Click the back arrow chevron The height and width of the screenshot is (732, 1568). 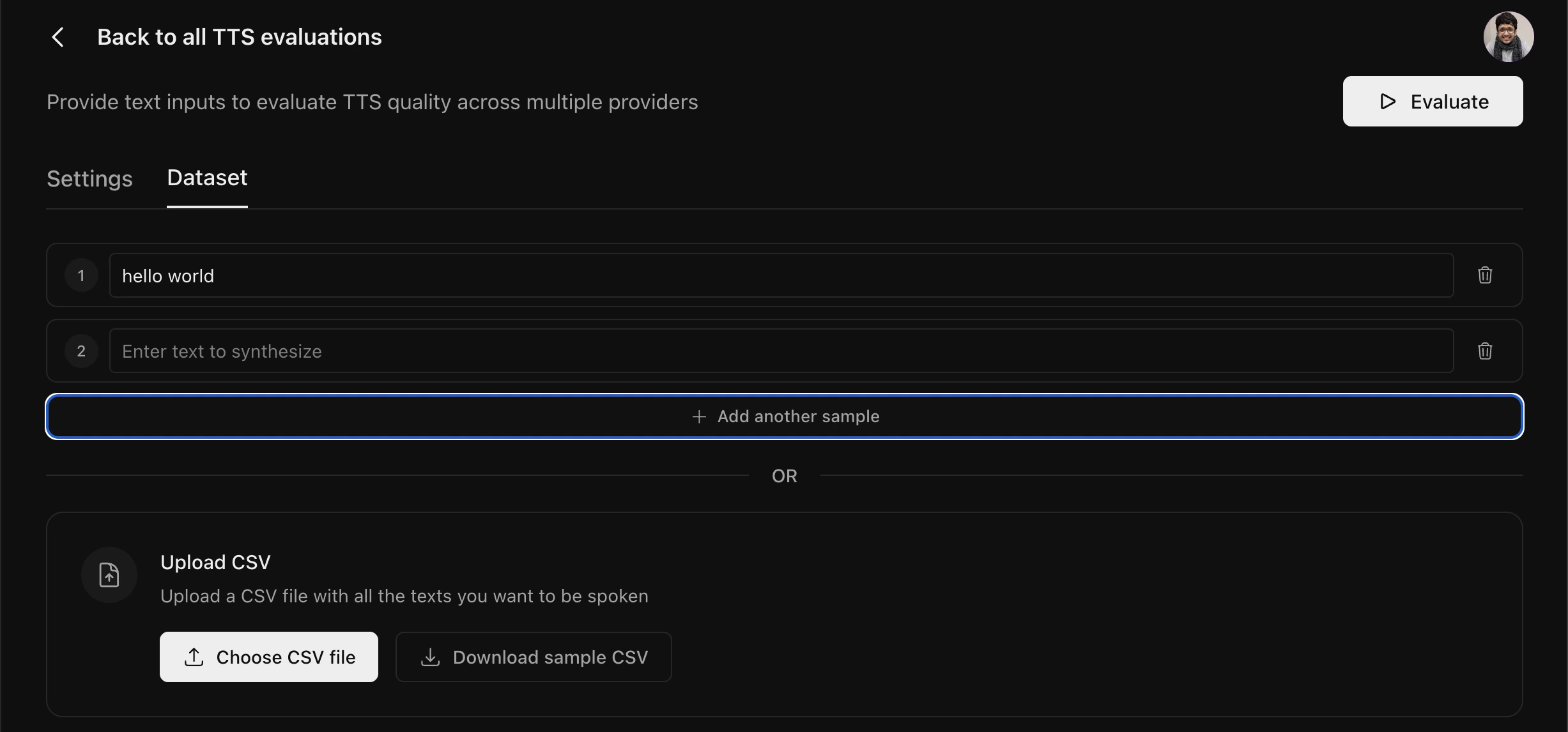tap(58, 36)
